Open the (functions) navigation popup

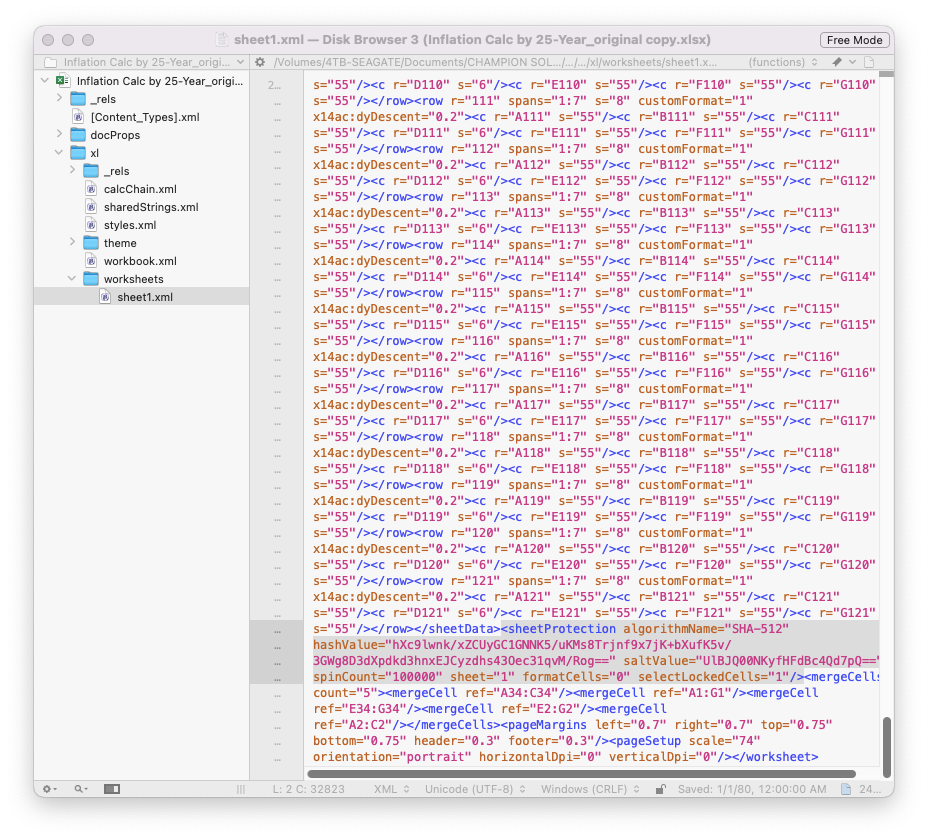[x=782, y=62]
